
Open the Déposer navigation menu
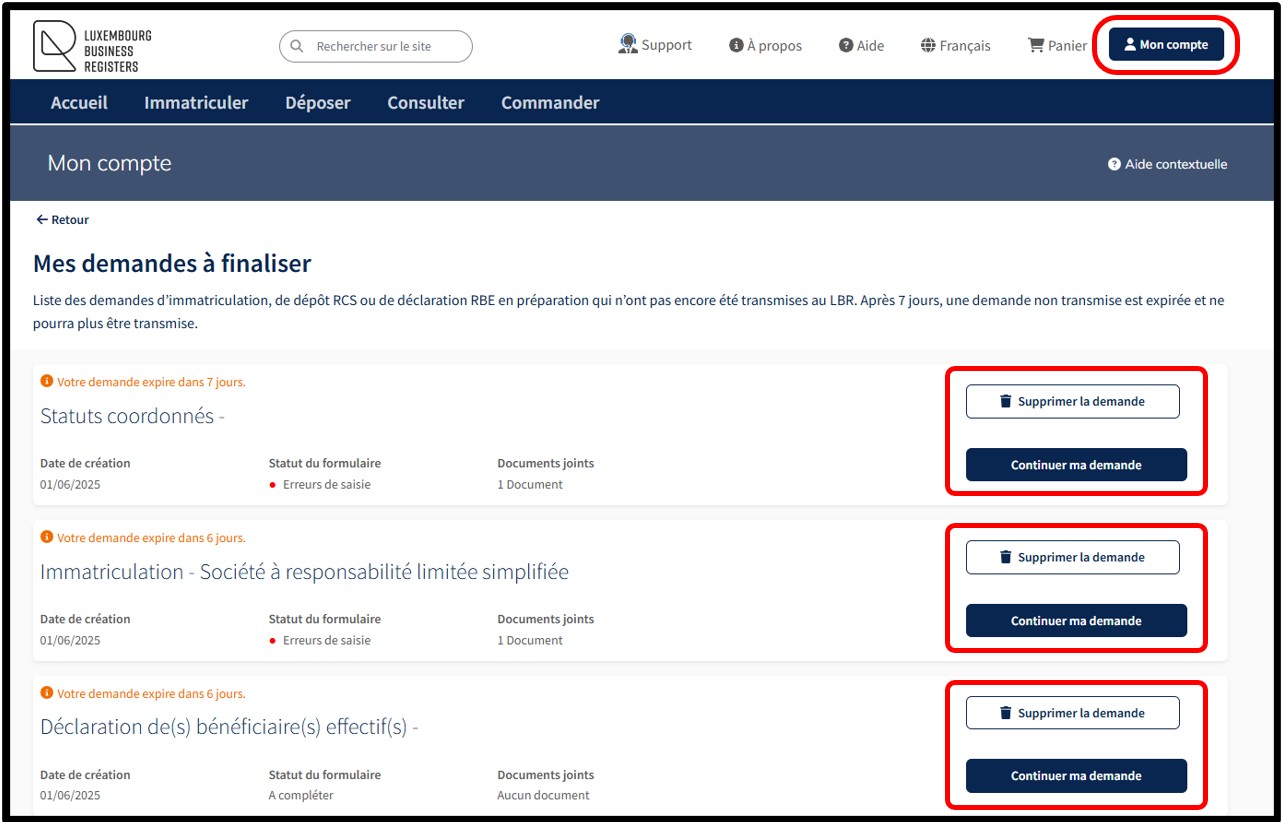click(x=318, y=103)
